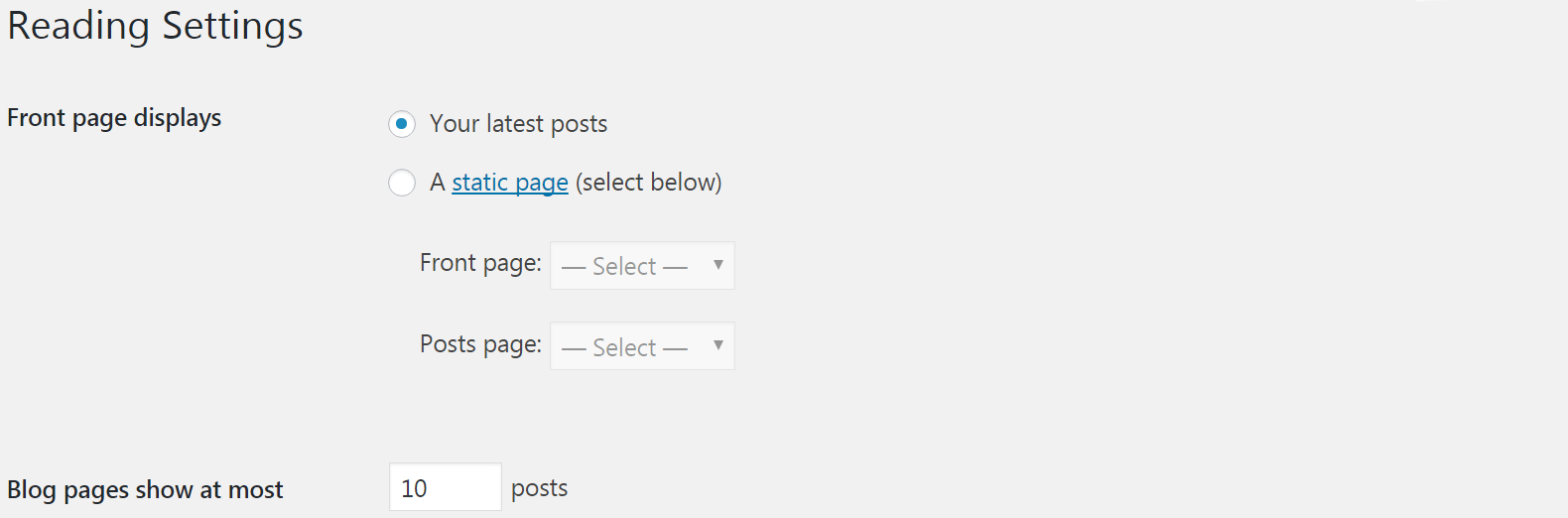Viewport: 1568px width, 518px height.
Task: Click the "Your latest posts" label text
Action: pos(518,124)
